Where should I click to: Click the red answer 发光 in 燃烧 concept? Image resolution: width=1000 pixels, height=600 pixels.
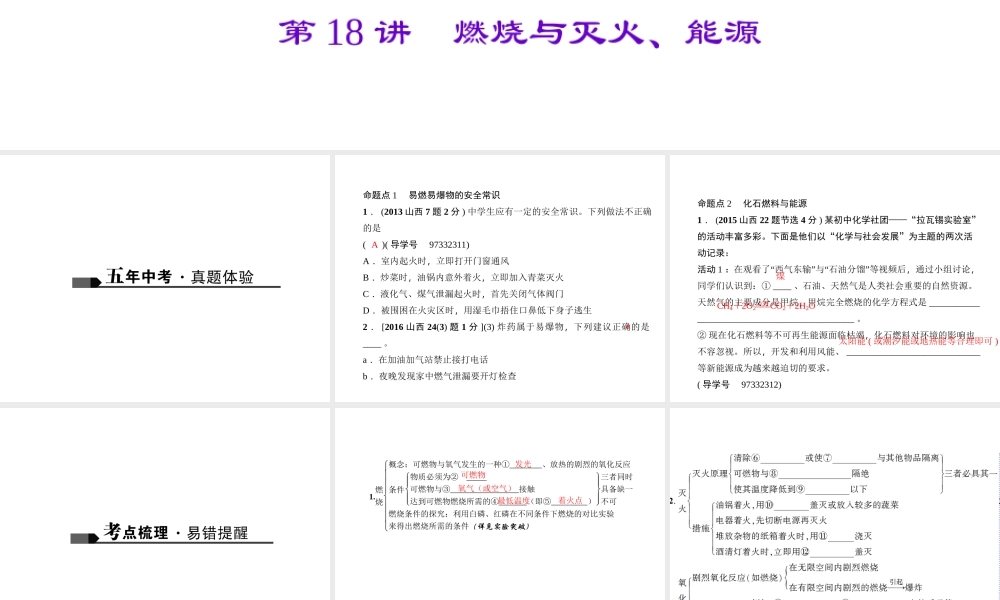(x=523, y=464)
